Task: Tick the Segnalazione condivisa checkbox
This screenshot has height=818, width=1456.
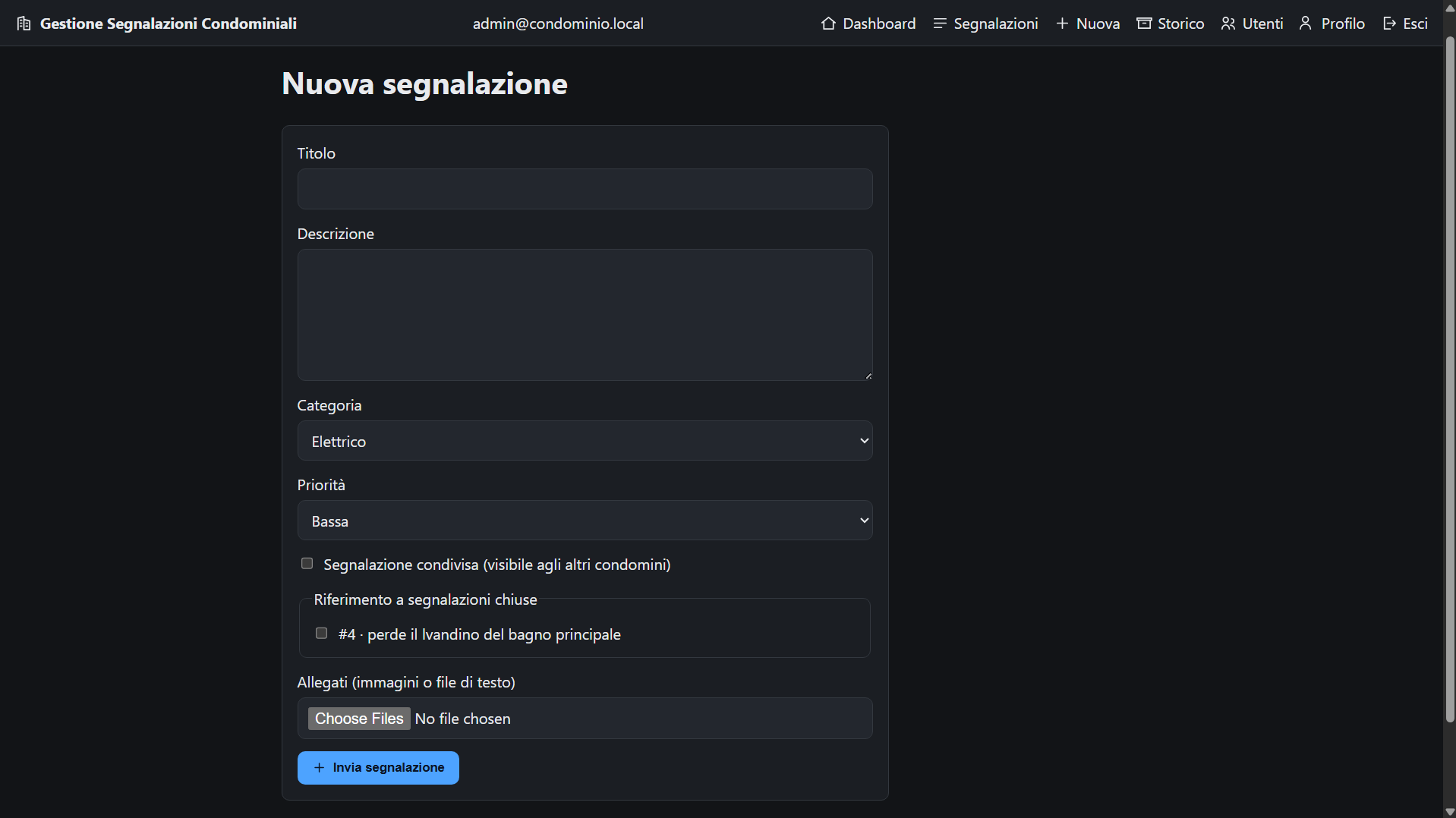Action: point(307,563)
